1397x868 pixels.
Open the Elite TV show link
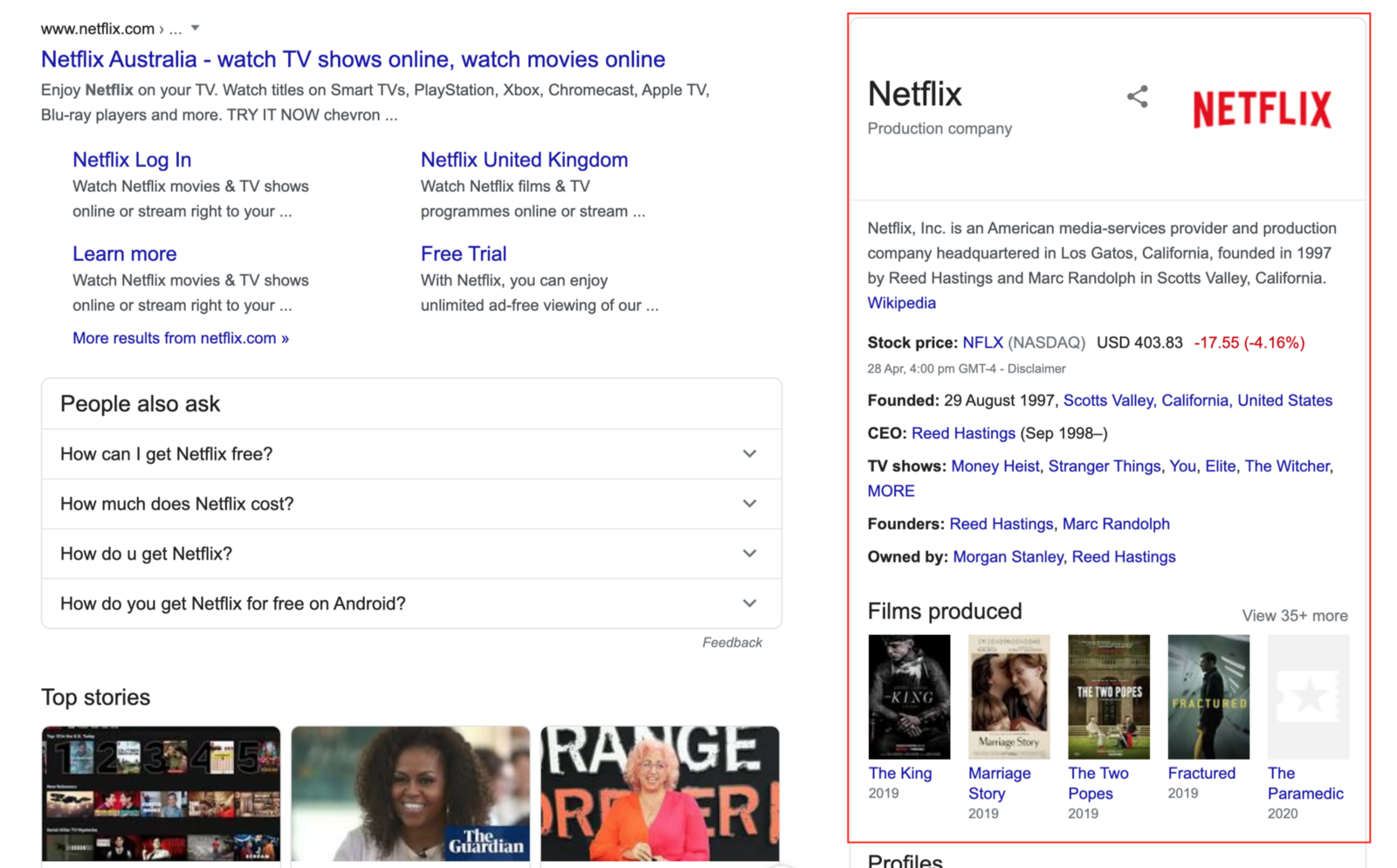point(1220,466)
